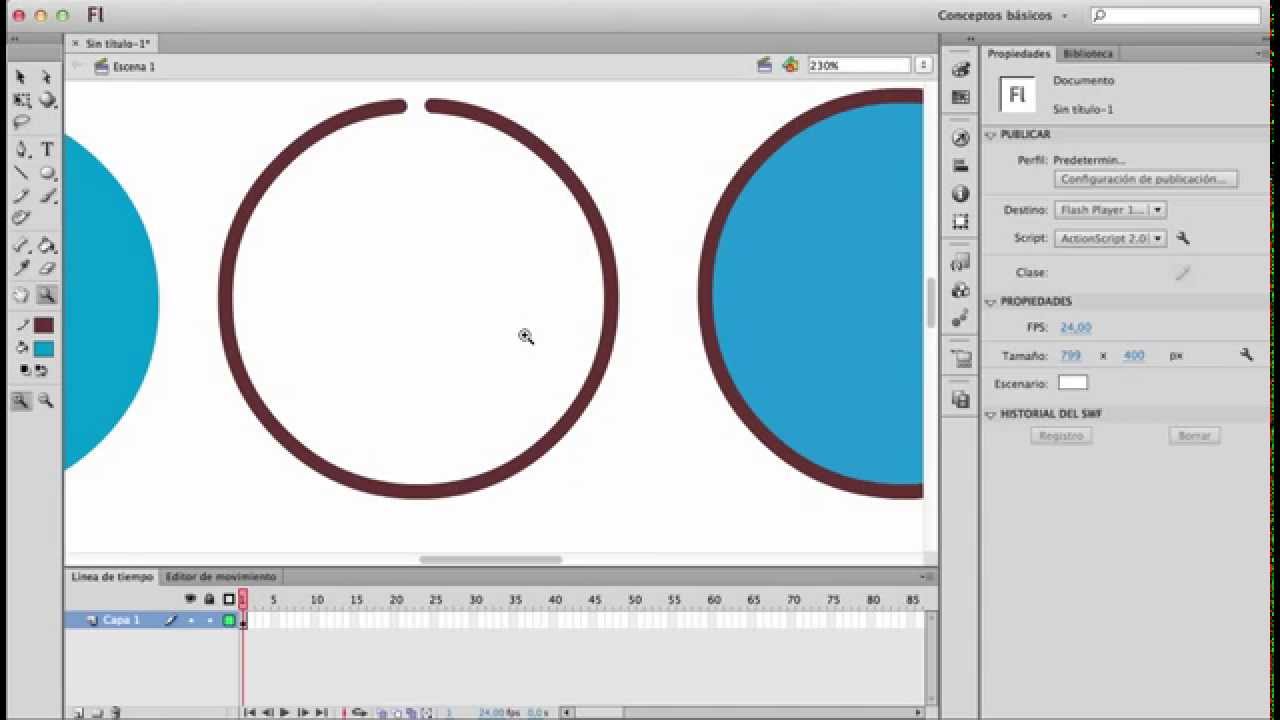Image resolution: width=1280 pixels, height=720 pixels.
Task: Select the Eraser tool
Action: [x=46, y=268]
